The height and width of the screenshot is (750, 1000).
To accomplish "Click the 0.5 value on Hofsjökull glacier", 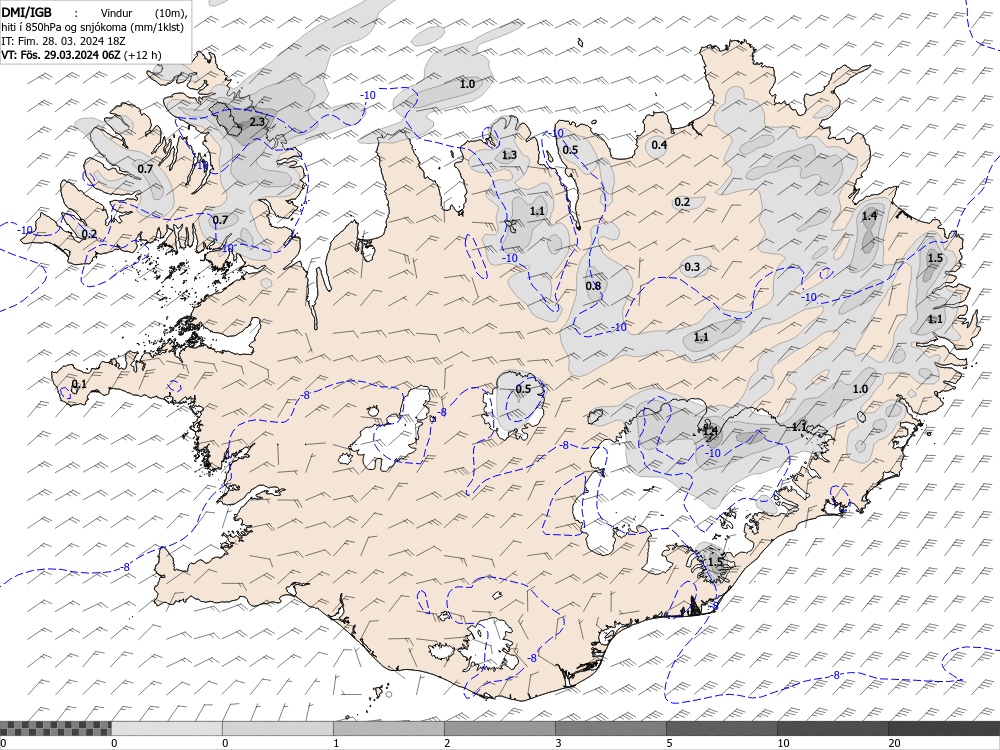I will (523, 389).
